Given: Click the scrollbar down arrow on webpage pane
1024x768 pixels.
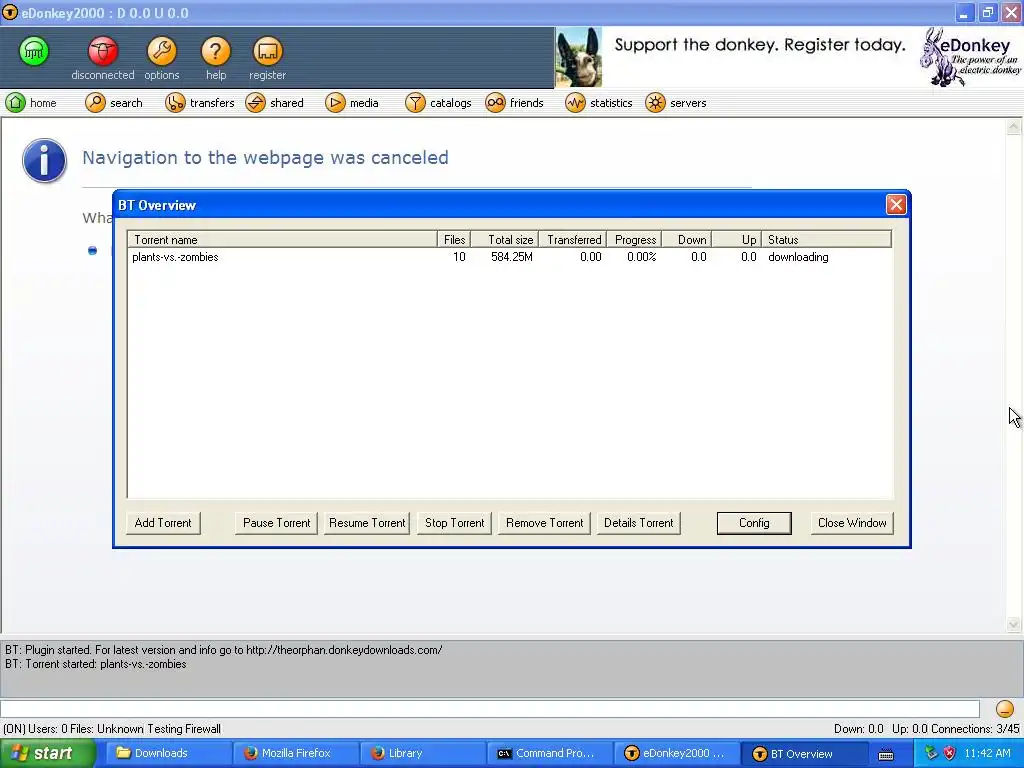Looking at the screenshot, I should click(1014, 625).
